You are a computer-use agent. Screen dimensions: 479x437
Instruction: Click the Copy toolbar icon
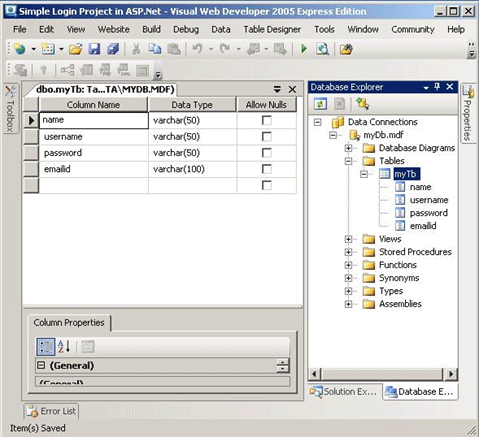[155, 49]
